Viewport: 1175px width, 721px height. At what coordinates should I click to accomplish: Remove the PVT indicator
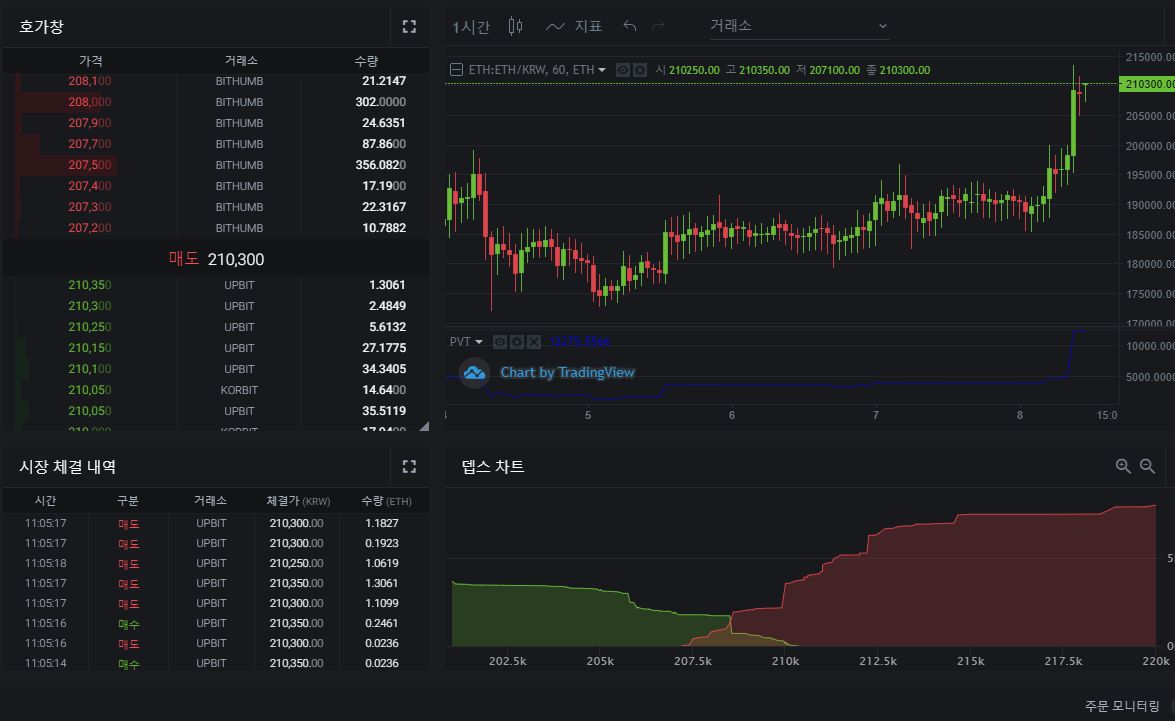point(534,342)
